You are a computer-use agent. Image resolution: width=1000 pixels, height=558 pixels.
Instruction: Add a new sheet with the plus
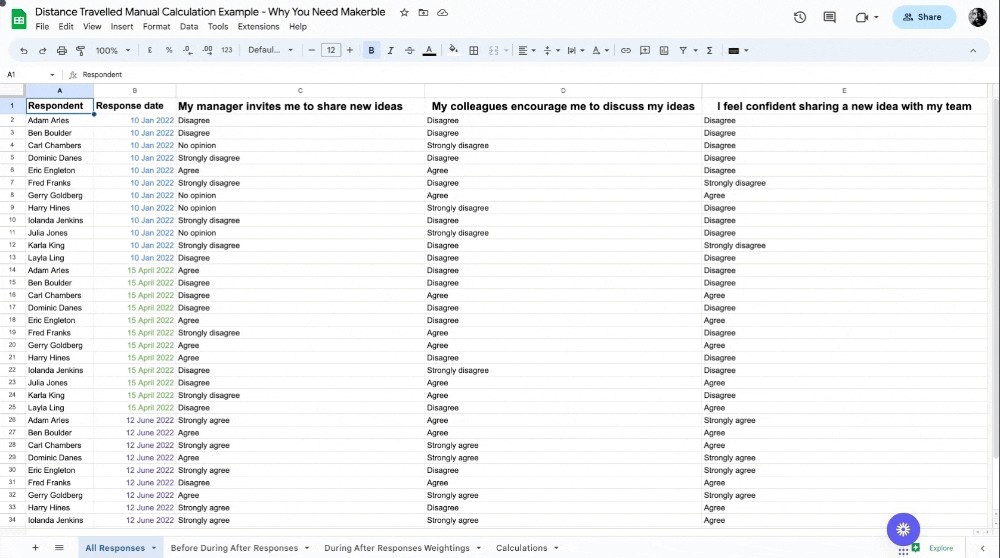point(35,548)
